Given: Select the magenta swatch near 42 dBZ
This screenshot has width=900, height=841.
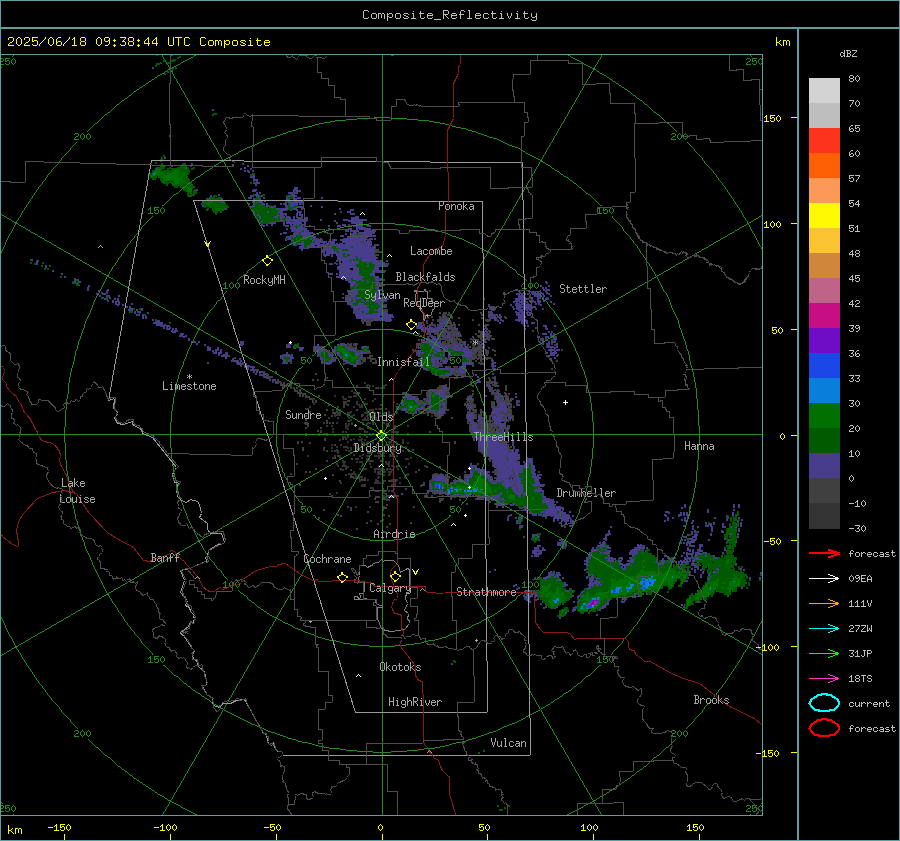Looking at the screenshot, I should tap(824, 315).
